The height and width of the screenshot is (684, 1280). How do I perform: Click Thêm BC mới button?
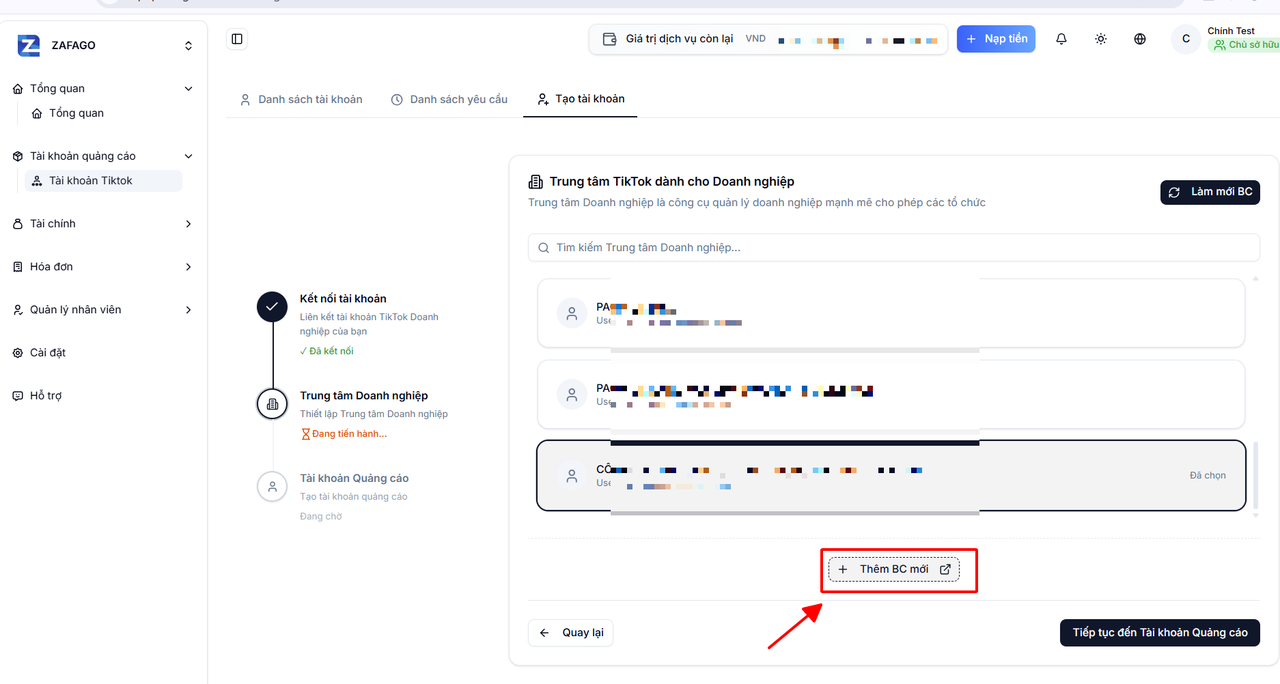point(894,569)
